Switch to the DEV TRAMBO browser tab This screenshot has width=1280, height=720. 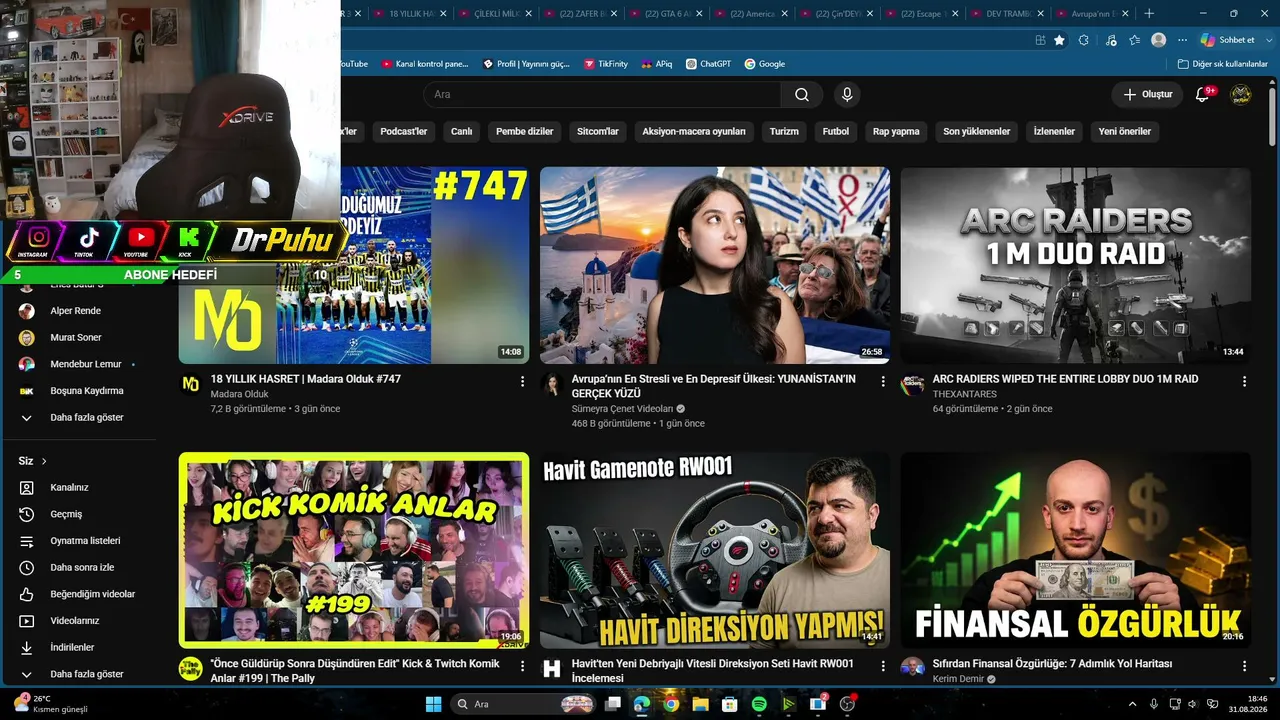(x=1007, y=14)
